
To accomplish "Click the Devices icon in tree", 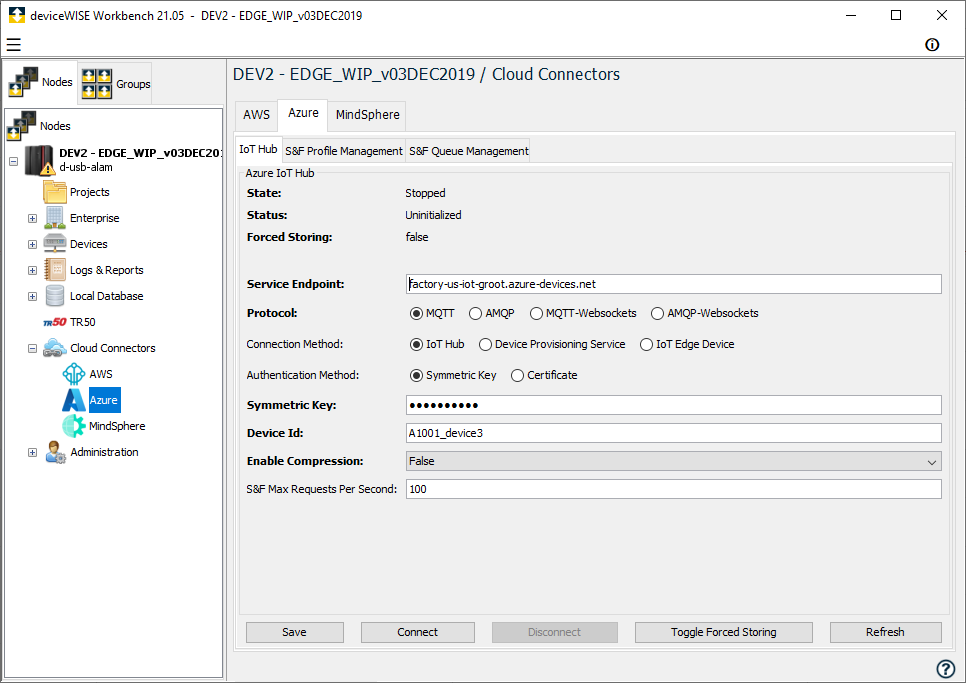I will pos(55,244).
